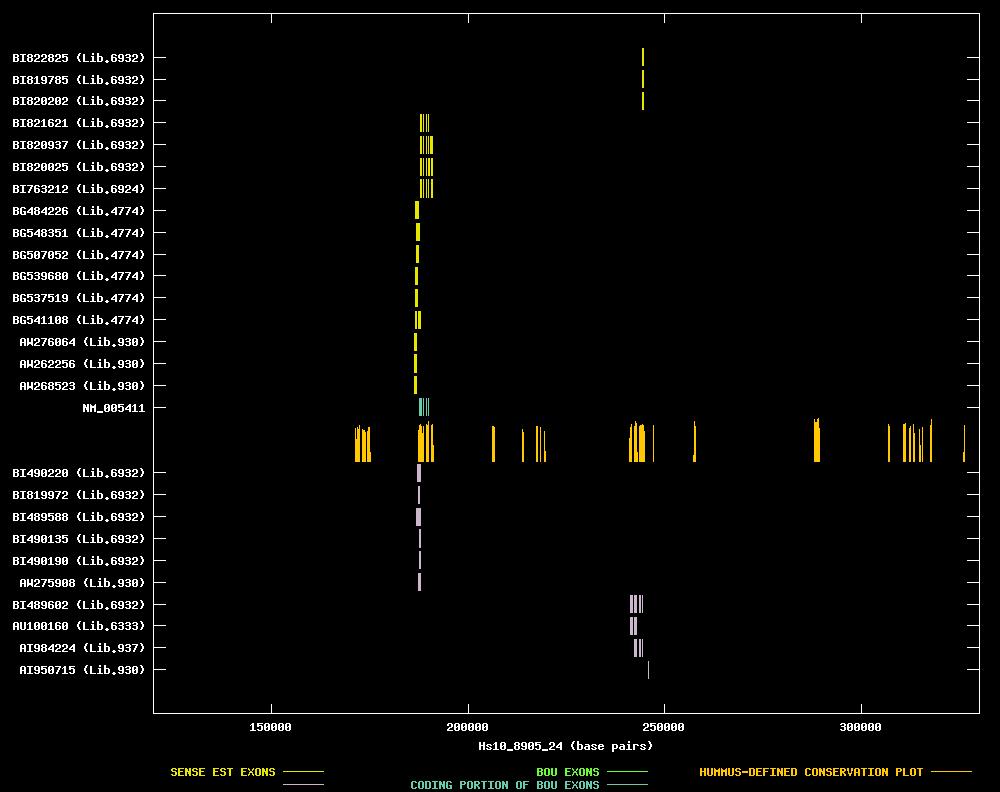Screen dimensions: 1000x792
Task: Click the 300000 axis tick label
Action: tap(860, 727)
